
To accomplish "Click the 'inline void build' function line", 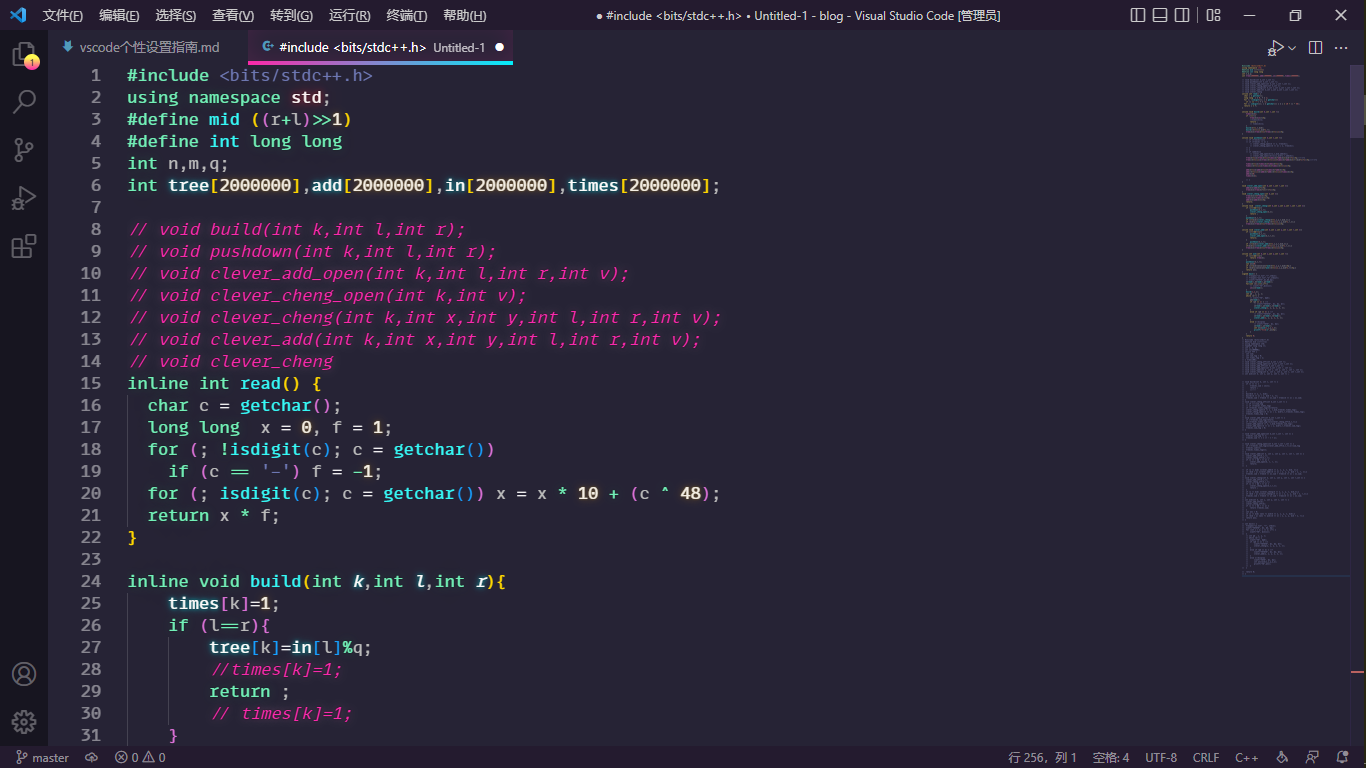I will pyautogui.click(x=317, y=581).
